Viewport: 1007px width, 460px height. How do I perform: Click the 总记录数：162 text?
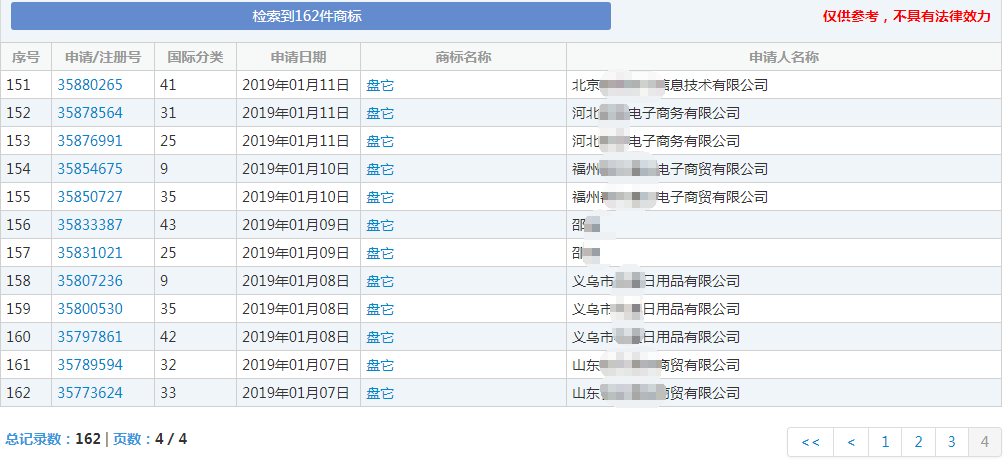point(53,439)
